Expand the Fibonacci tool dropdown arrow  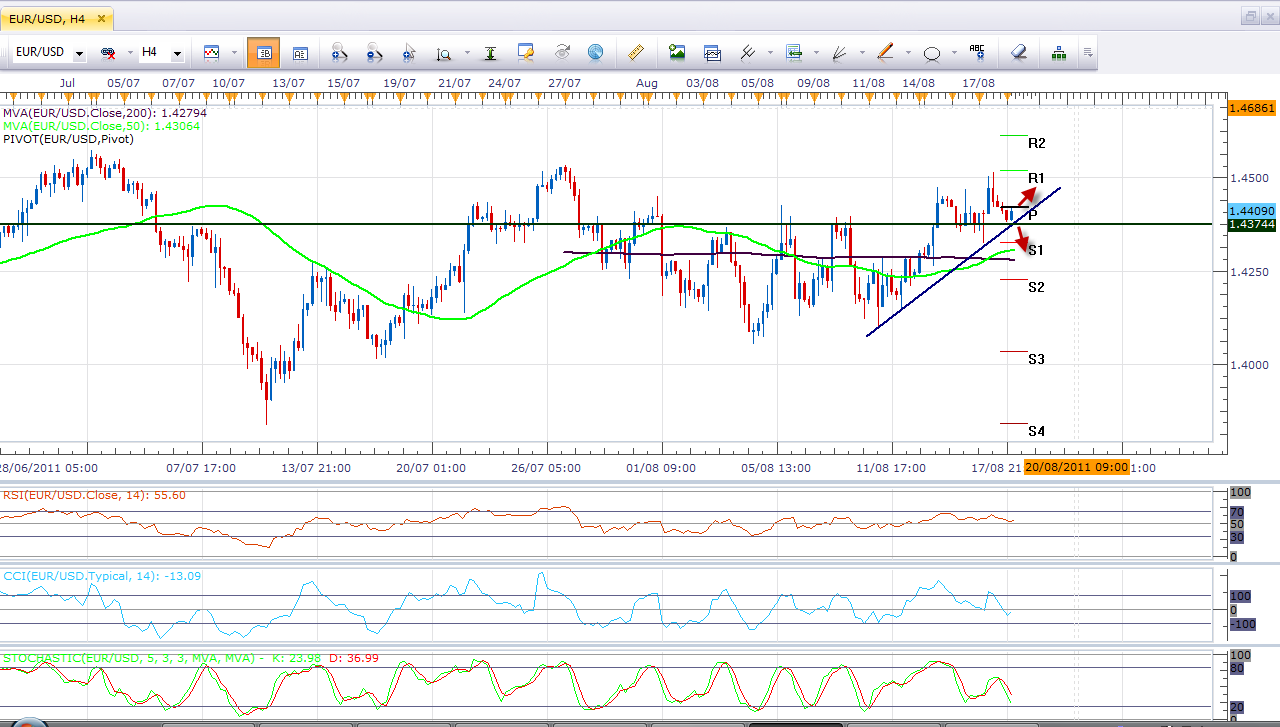tap(816, 53)
